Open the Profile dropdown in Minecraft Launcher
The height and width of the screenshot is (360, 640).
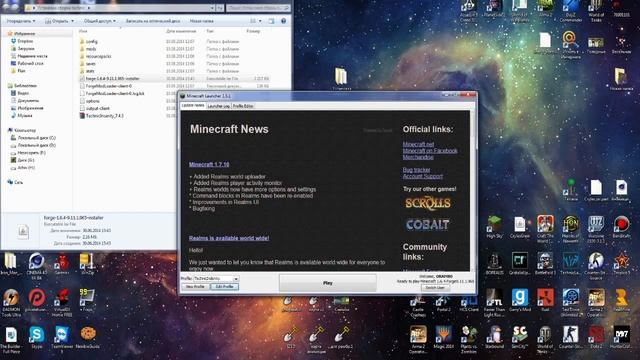(x=236, y=278)
